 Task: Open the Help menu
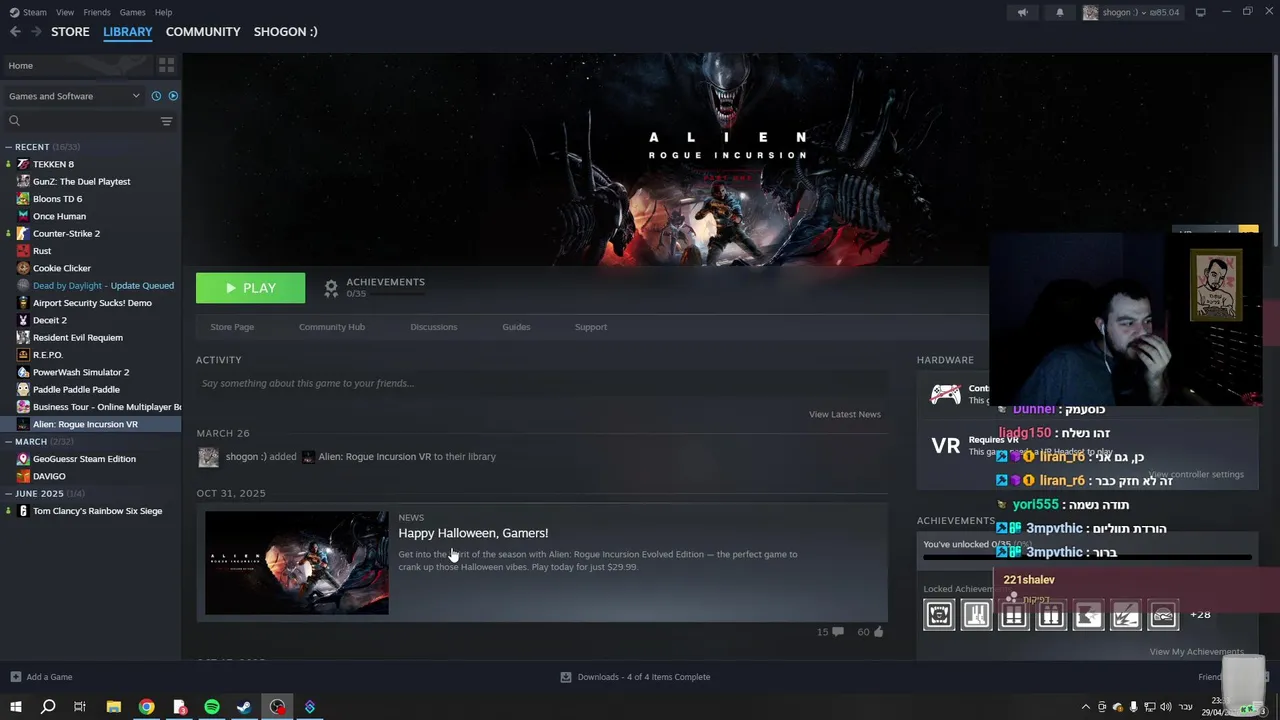(x=163, y=12)
